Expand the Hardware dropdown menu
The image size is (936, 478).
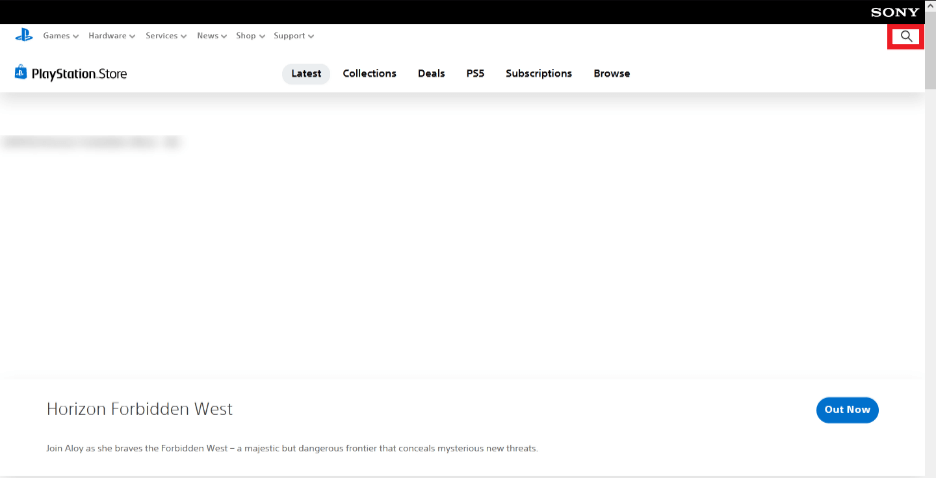click(112, 36)
